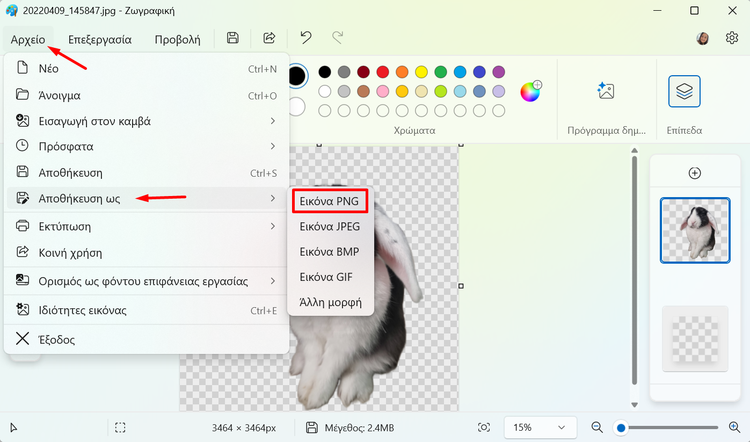This screenshot has height=442, width=750.
Task: Open the Settings gear icon
Action: point(732,38)
